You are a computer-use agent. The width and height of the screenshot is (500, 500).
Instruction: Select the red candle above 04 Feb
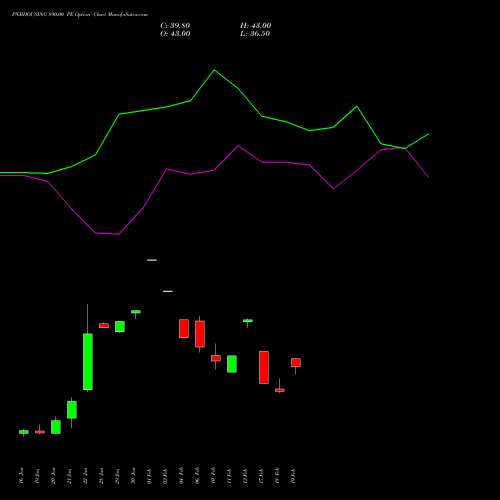pyautogui.click(x=184, y=329)
